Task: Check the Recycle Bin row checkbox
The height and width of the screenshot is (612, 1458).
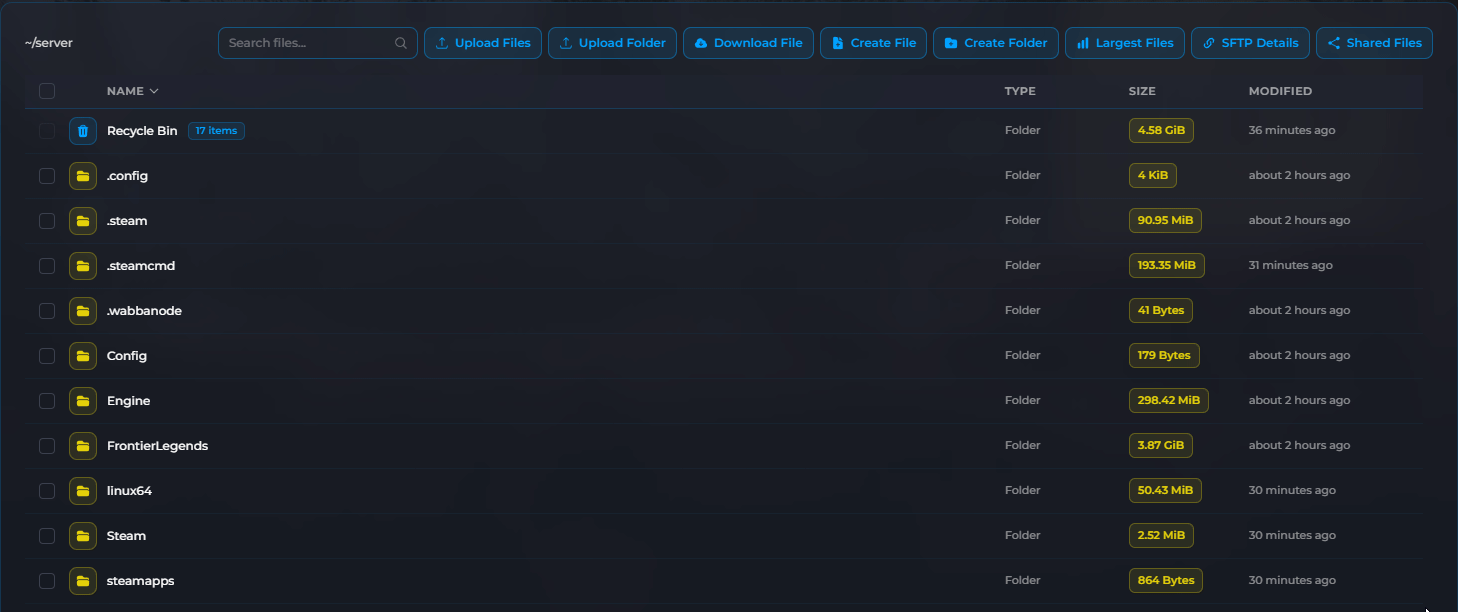Action: [x=47, y=131]
